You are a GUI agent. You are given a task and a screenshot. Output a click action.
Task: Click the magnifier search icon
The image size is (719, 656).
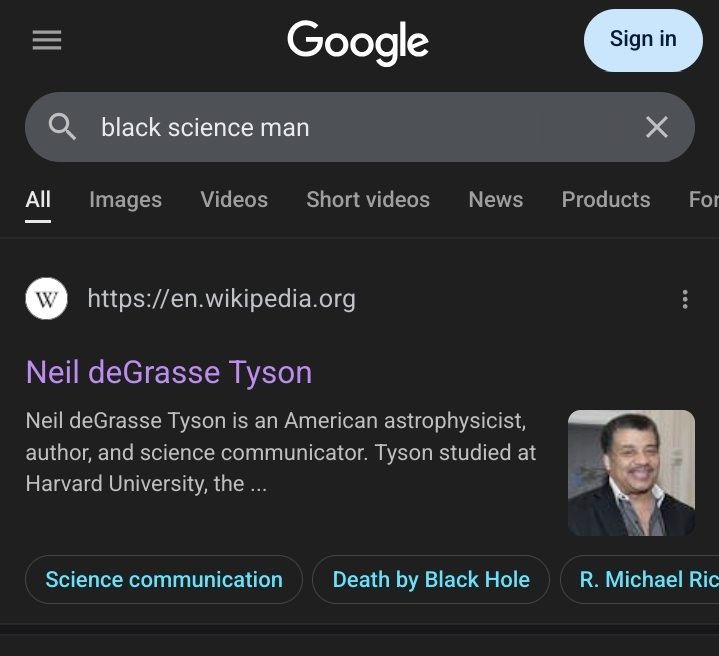62,127
